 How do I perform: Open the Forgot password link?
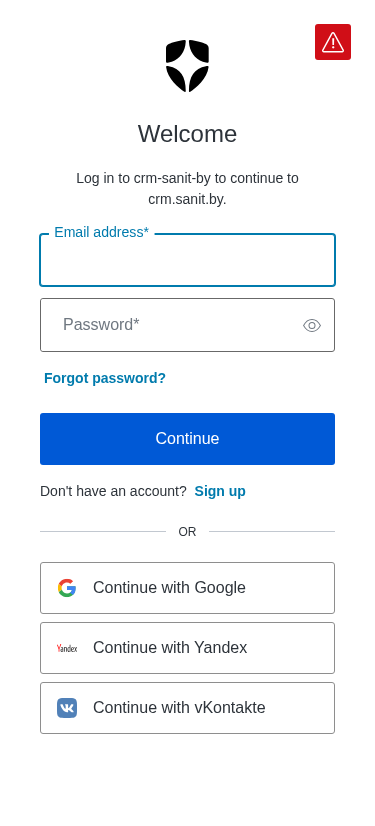(x=105, y=378)
